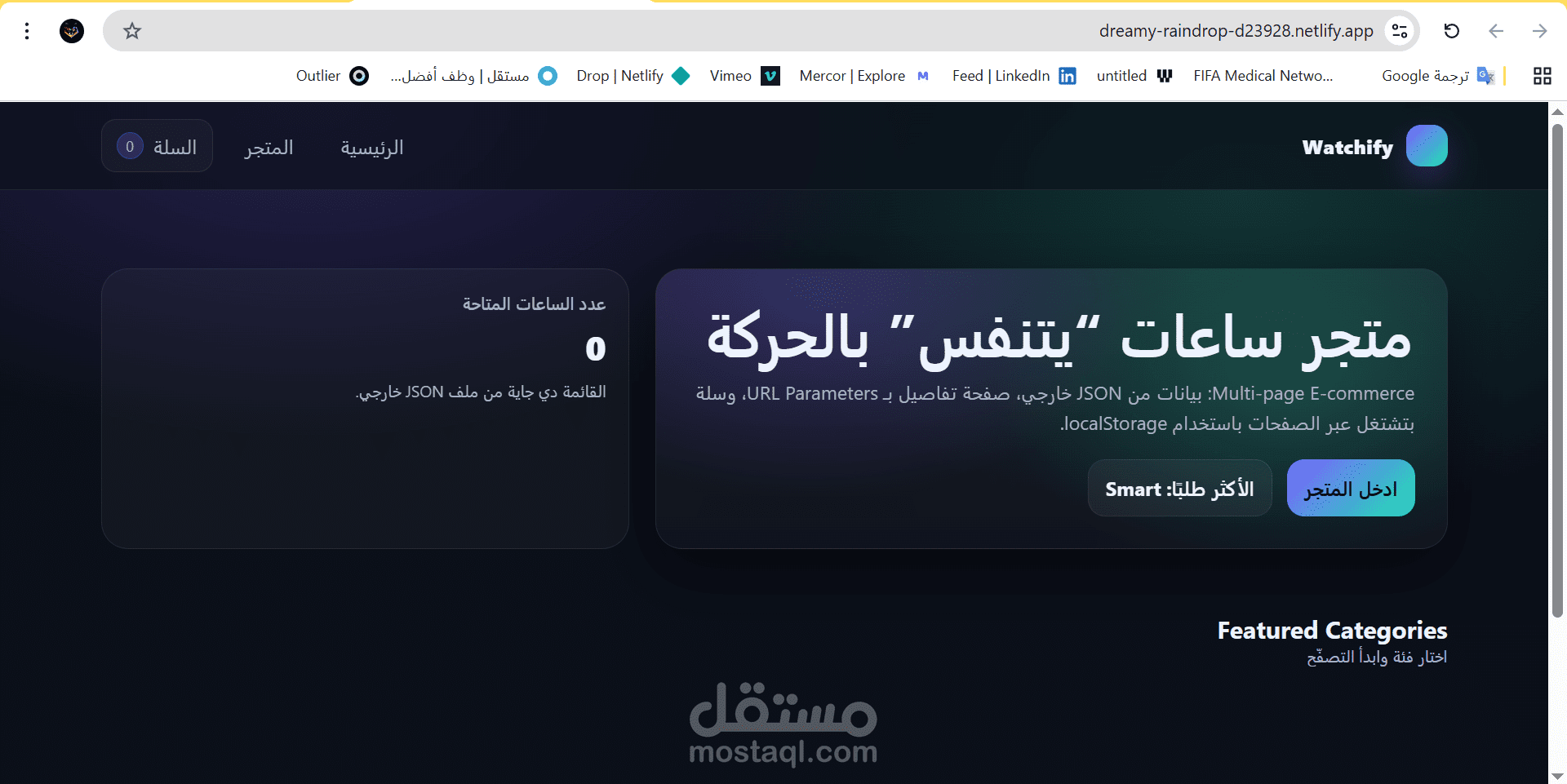Screen dimensions: 1567x784
Task: Open the مستقل bookmark
Action: pos(474,76)
